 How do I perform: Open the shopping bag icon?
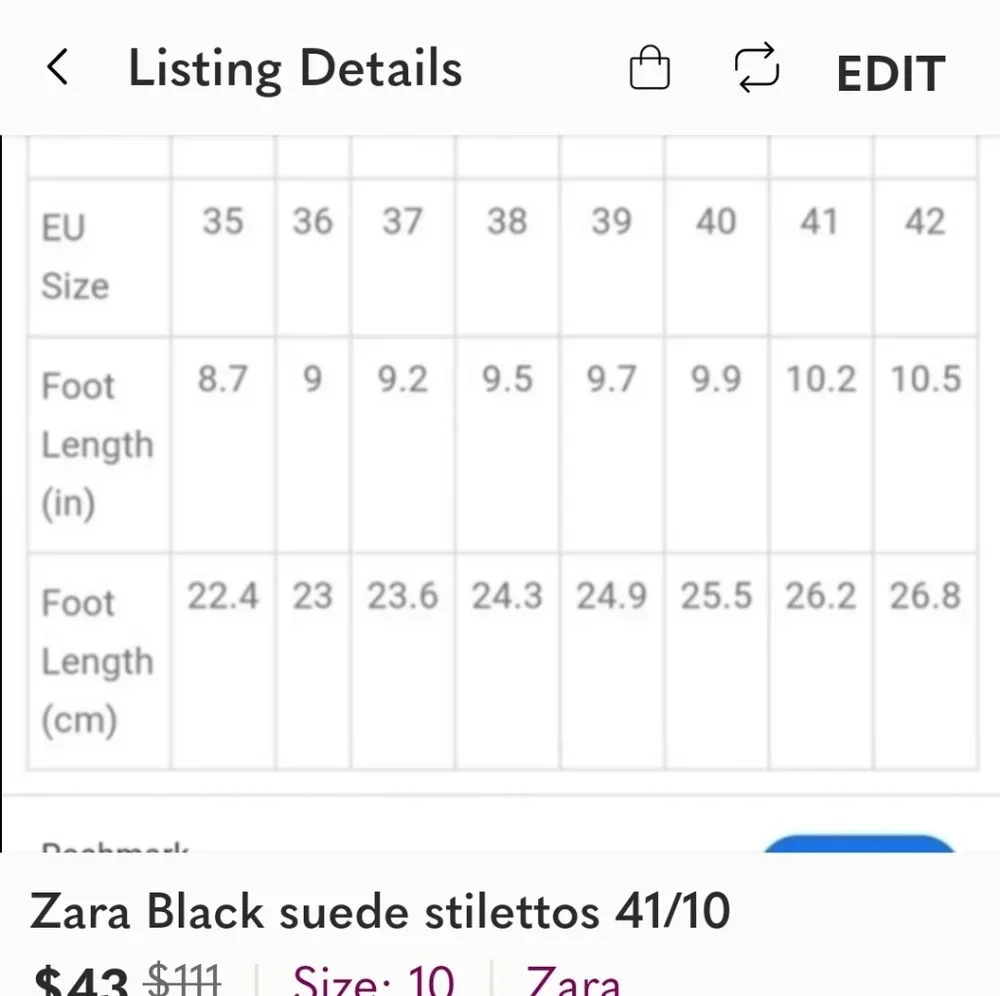click(x=649, y=68)
